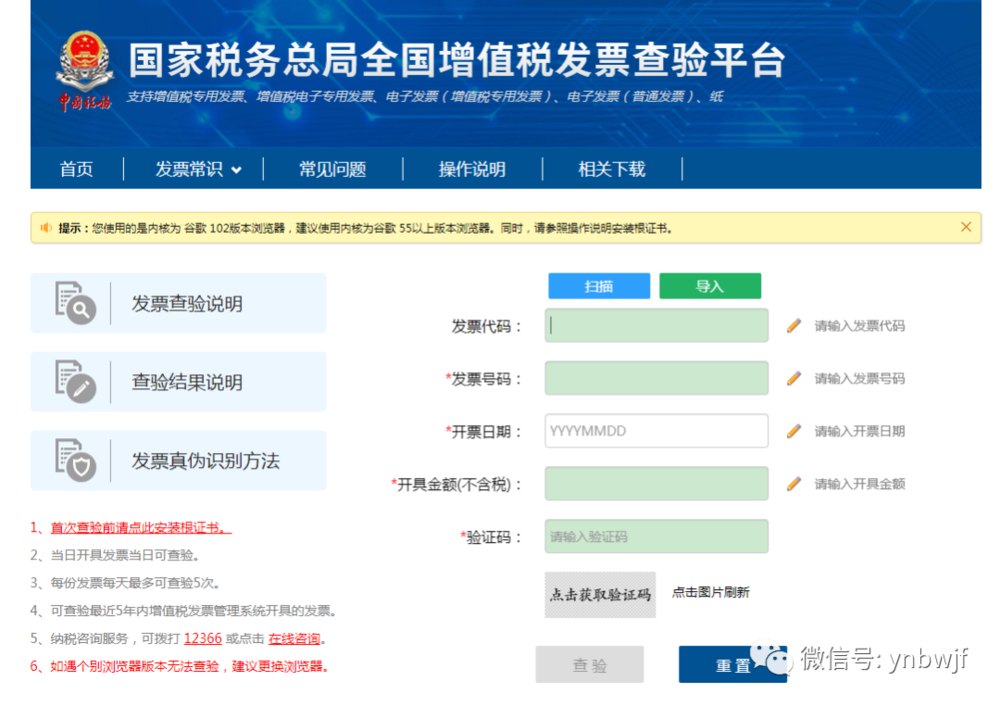Click the red note about 更换浏览器
This screenshot has width=1000, height=706.
tap(179, 666)
